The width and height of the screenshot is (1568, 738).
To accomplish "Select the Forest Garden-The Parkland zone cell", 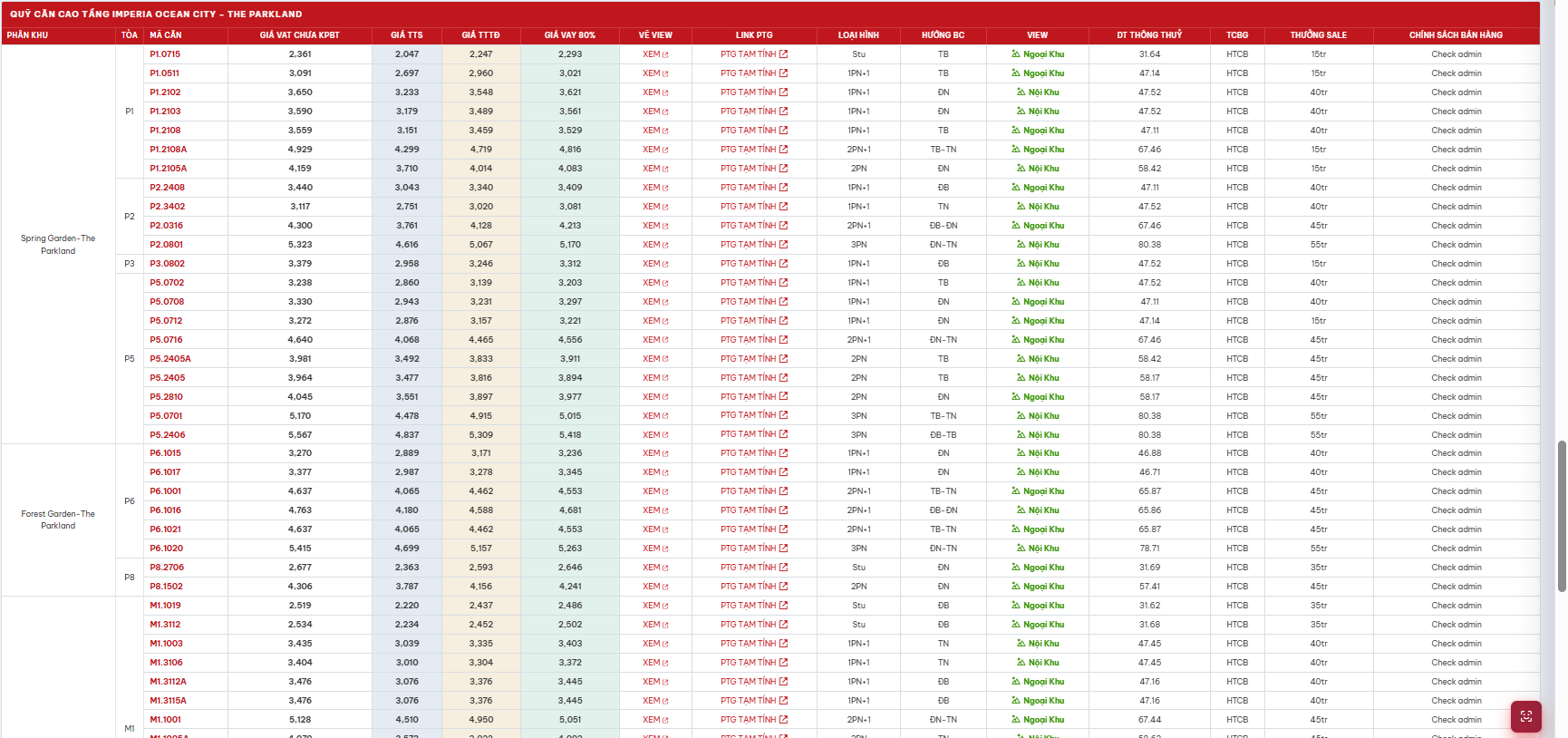I will pyautogui.click(x=58, y=520).
